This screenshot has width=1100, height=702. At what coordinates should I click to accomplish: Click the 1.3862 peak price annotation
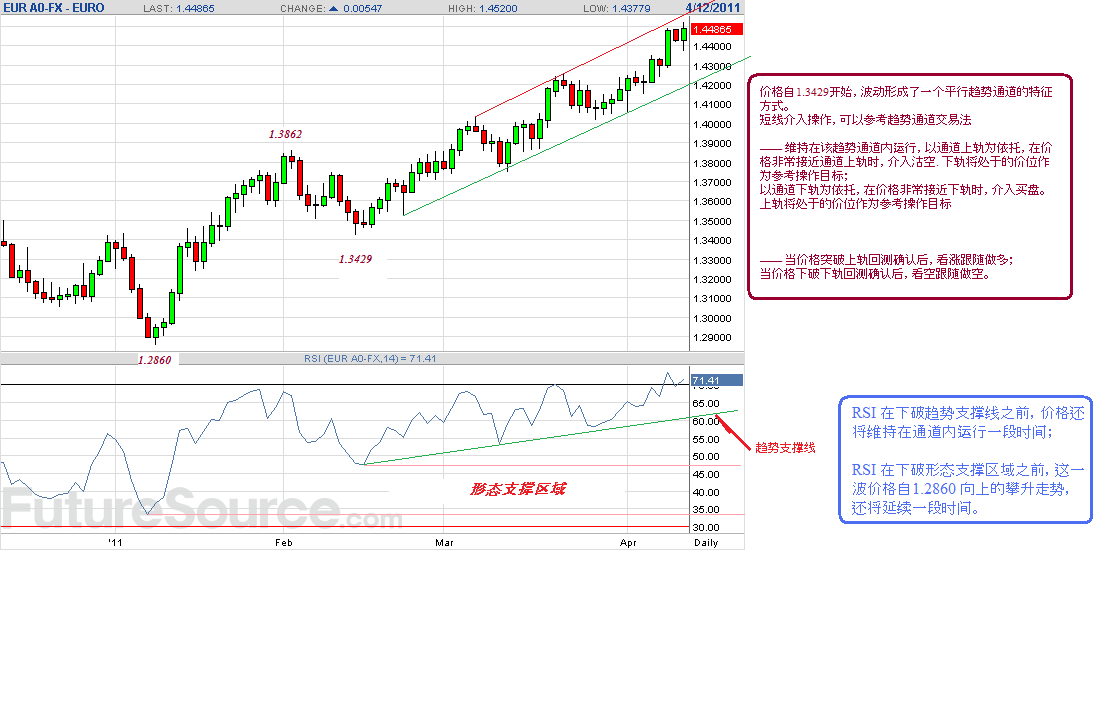tap(286, 134)
